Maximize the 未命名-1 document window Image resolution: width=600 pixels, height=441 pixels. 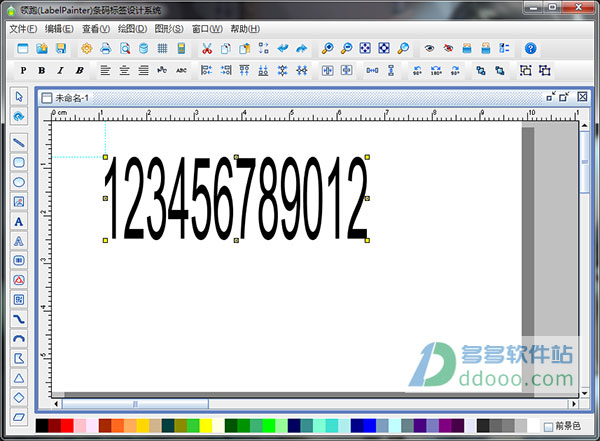click(564, 97)
